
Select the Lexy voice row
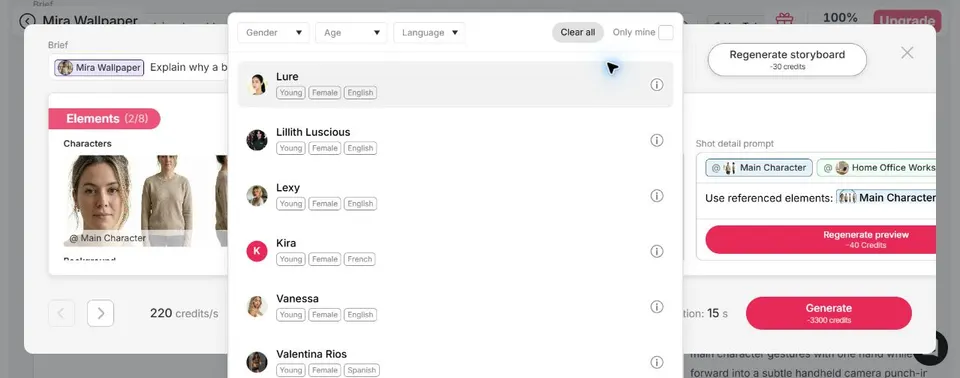tap(455, 195)
